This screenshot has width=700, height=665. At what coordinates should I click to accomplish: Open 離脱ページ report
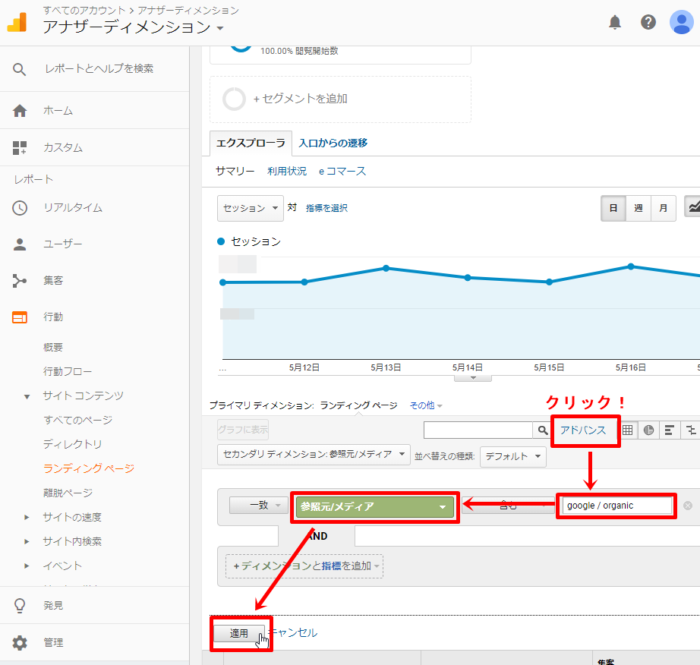(68, 493)
